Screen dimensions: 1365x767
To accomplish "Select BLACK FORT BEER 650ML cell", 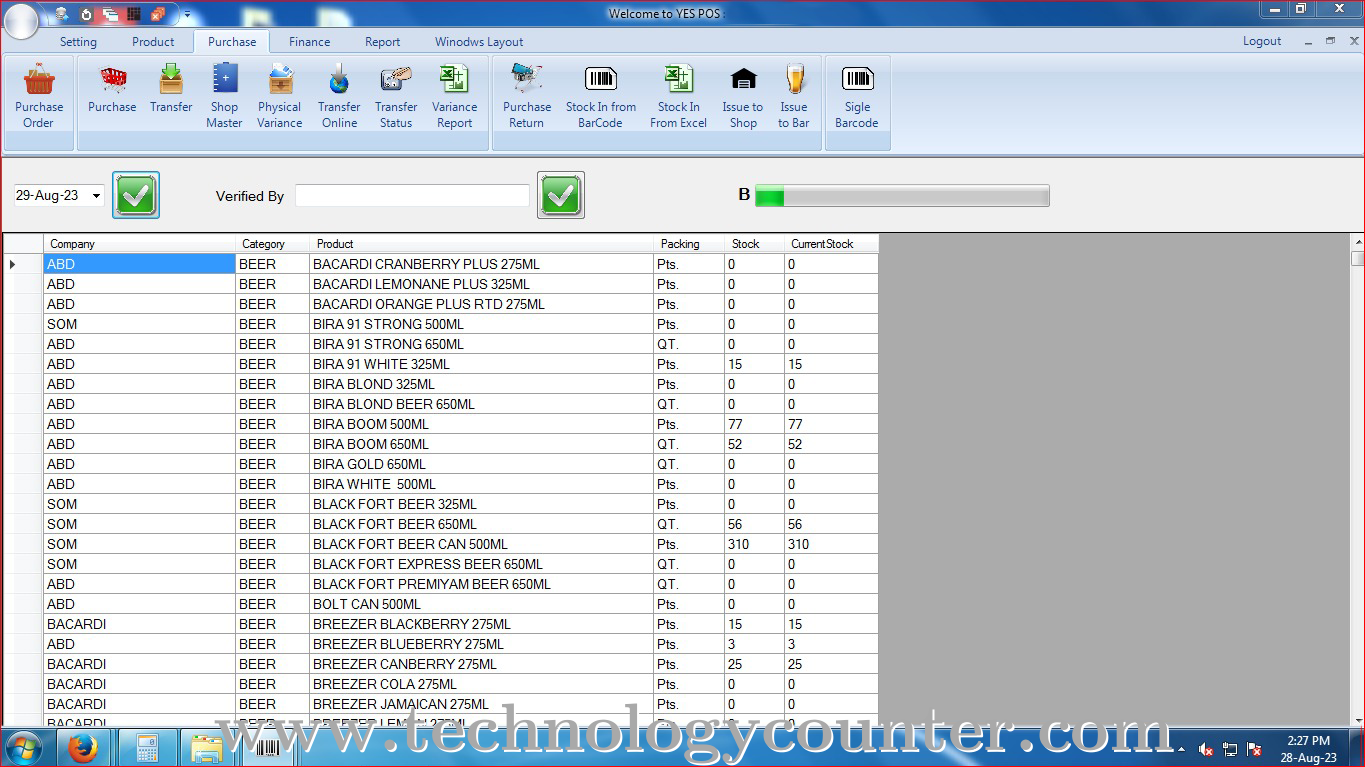I will (482, 524).
